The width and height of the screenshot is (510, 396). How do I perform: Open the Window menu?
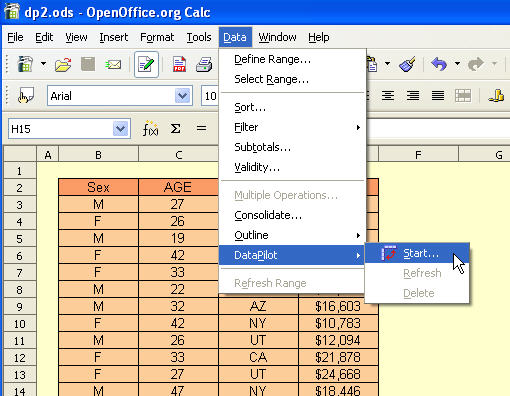click(x=277, y=37)
